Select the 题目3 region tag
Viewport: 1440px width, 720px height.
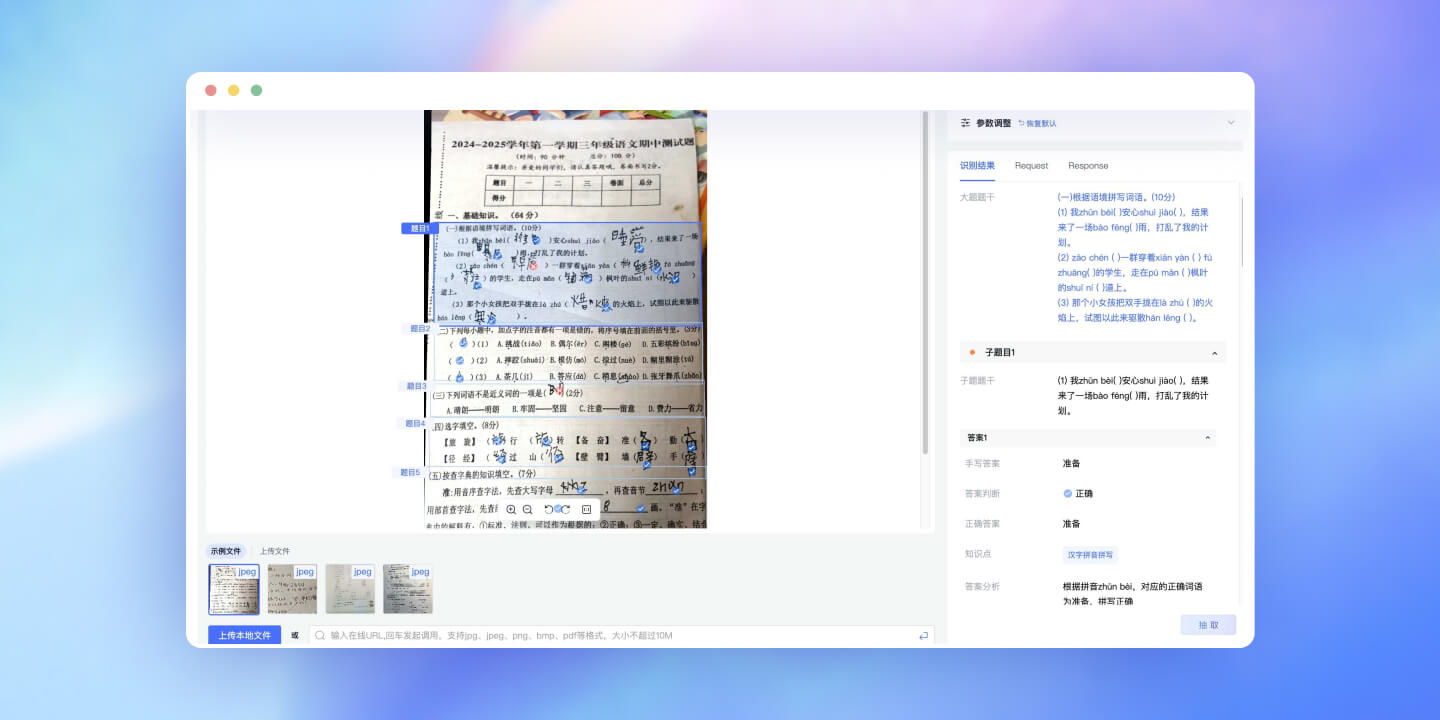coord(415,386)
